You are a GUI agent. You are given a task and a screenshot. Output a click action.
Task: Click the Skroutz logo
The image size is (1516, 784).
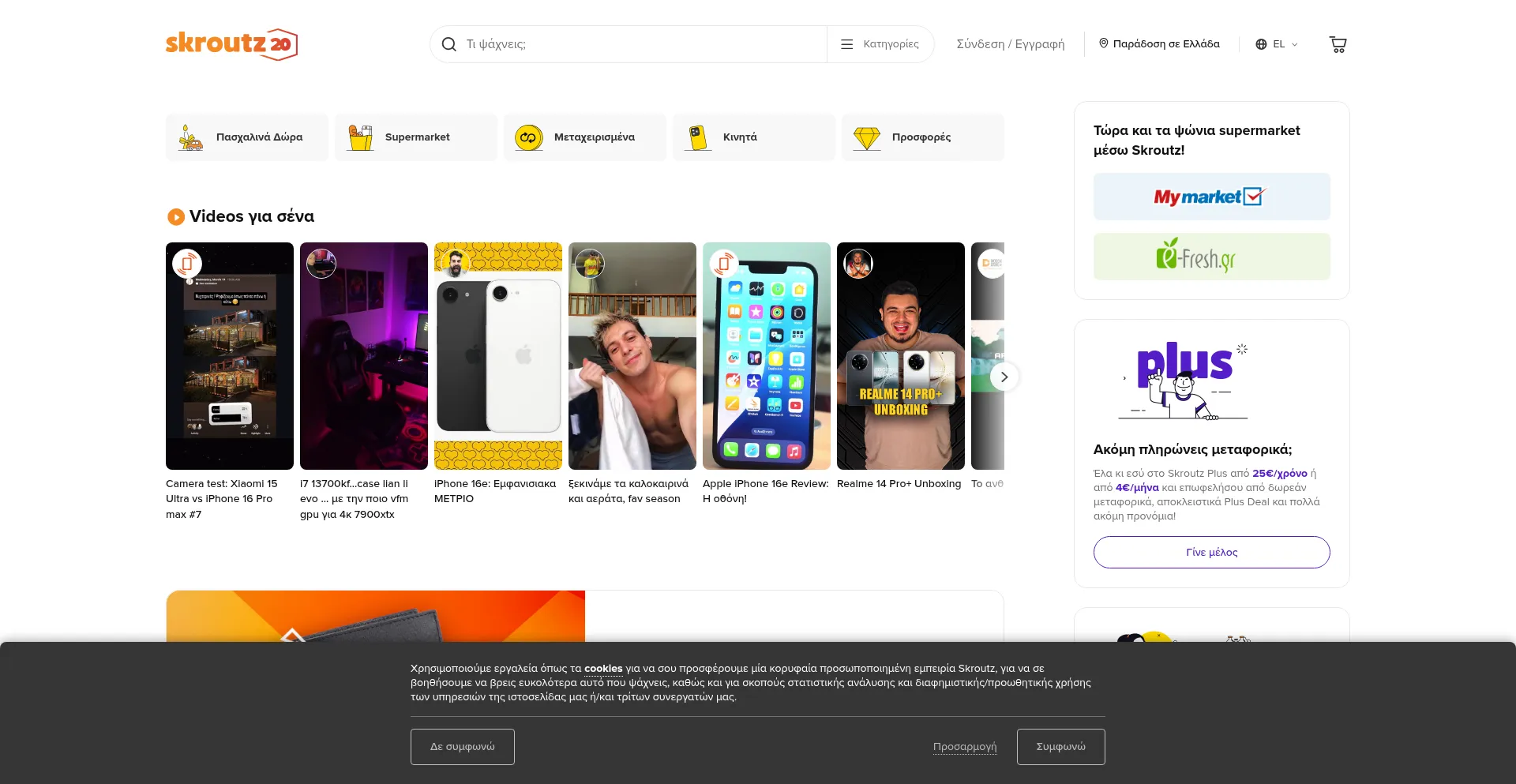(x=231, y=44)
